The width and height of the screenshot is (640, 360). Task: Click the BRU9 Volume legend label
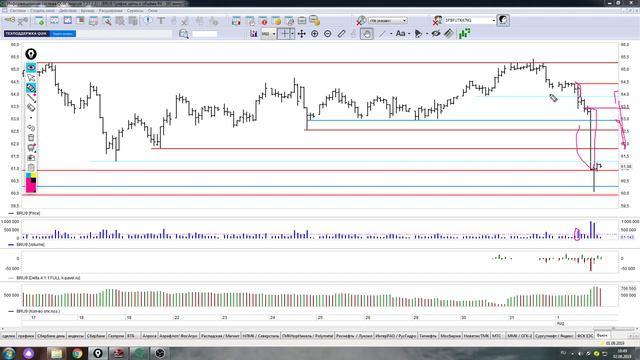pyautogui.click(x=31, y=244)
